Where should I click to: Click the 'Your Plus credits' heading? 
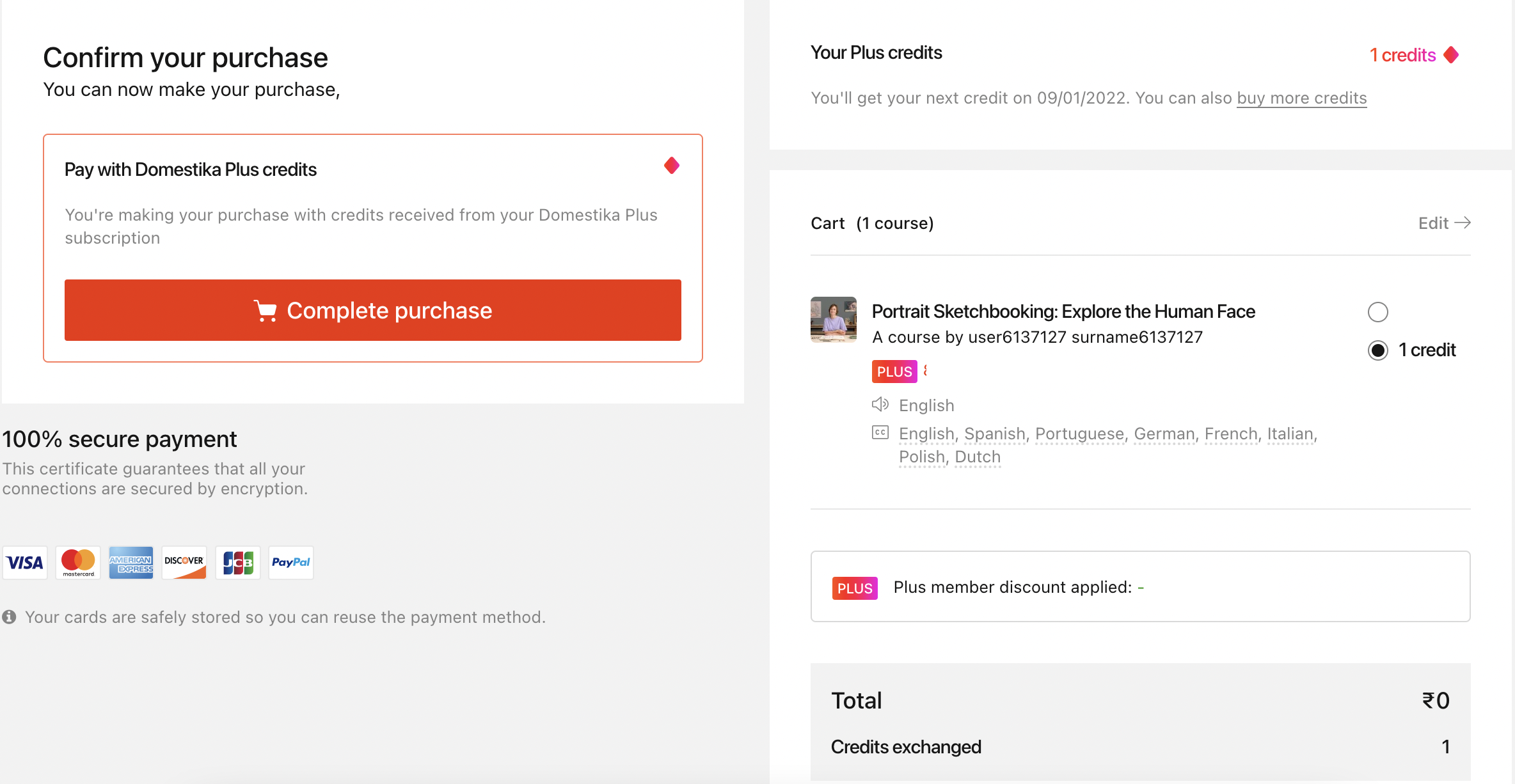(876, 52)
